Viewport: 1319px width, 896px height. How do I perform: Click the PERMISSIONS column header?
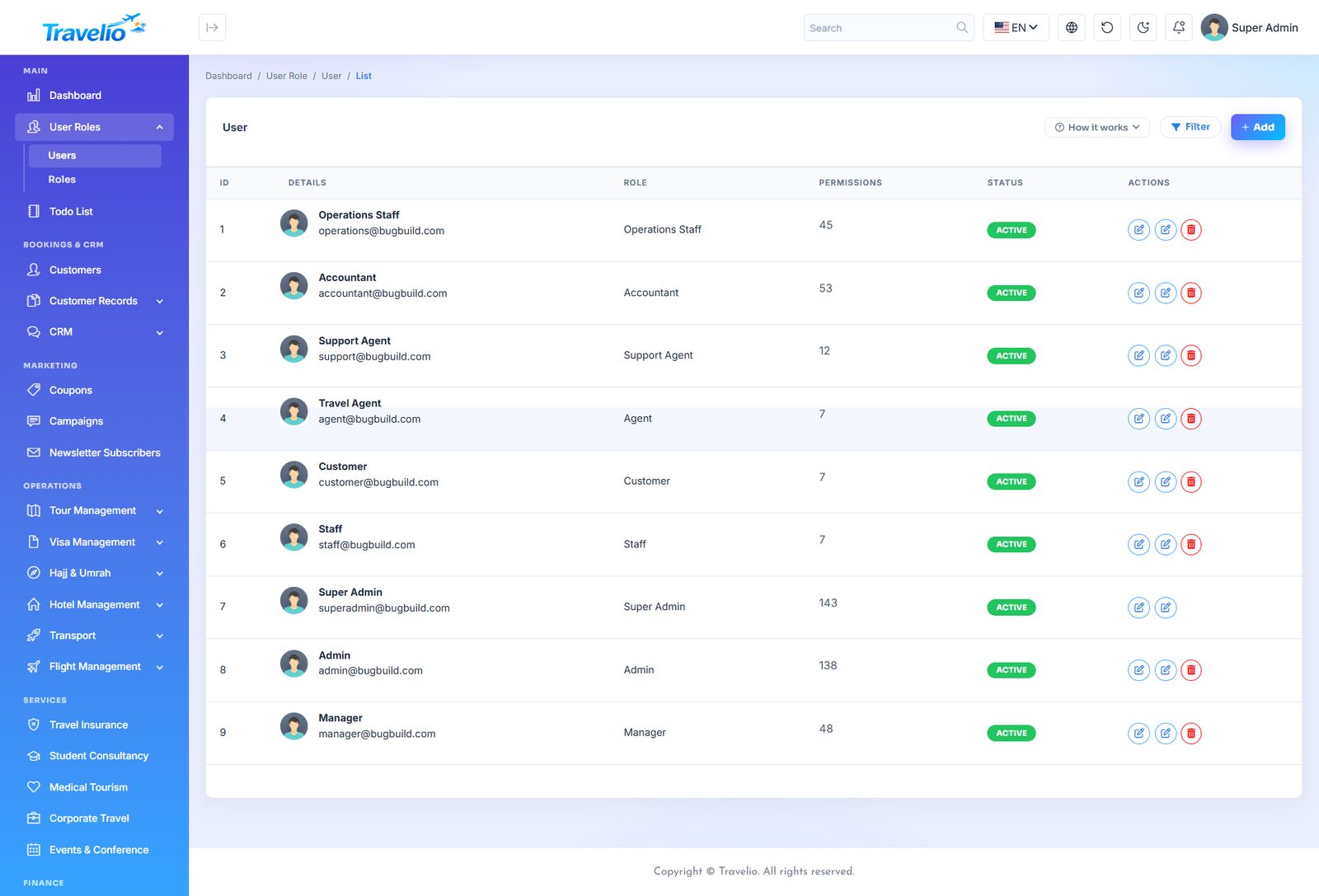pos(850,183)
